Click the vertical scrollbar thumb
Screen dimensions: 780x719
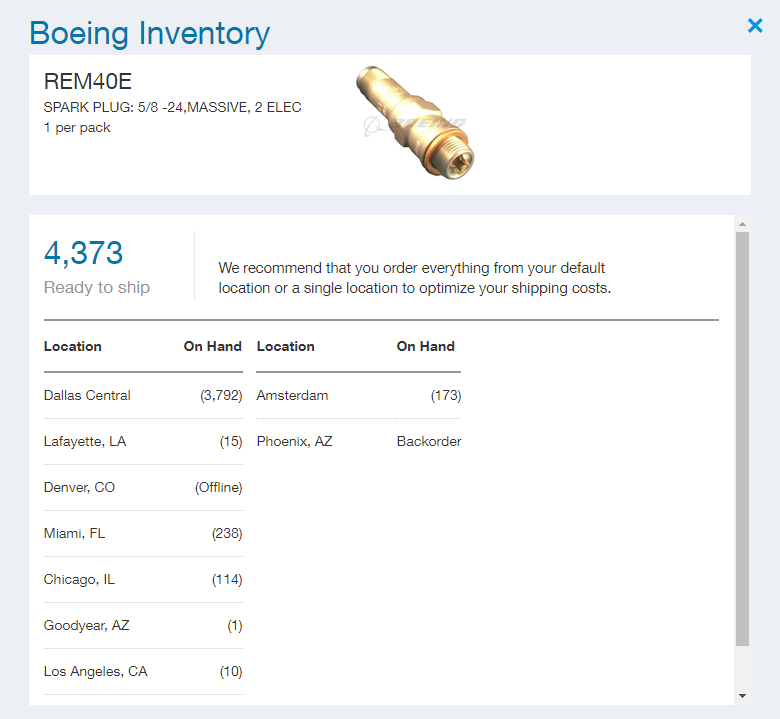741,435
